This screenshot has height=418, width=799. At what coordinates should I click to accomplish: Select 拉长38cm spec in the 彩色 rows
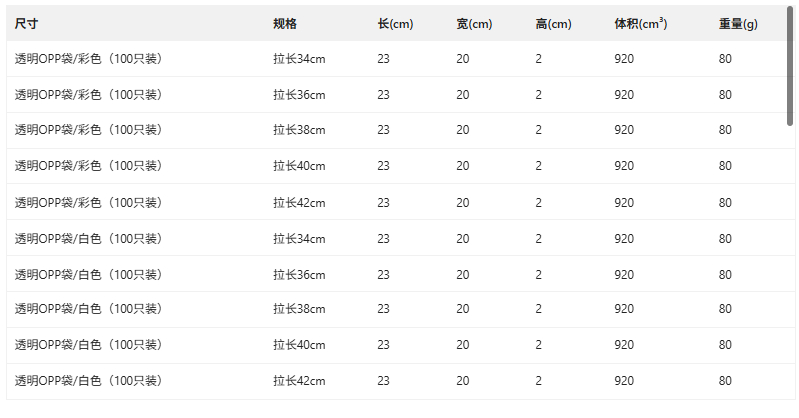pyautogui.click(x=299, y=130)
